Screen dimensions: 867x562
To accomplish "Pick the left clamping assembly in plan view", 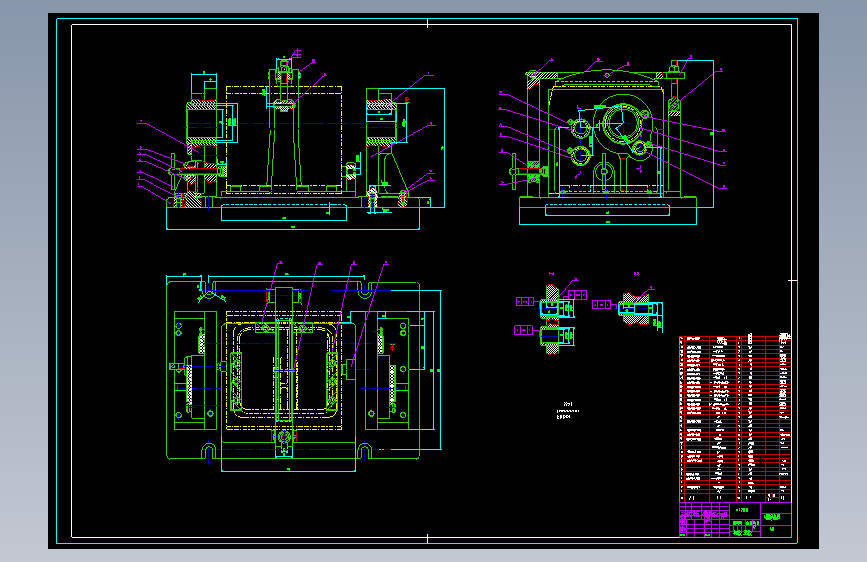I will coord(194,370).
